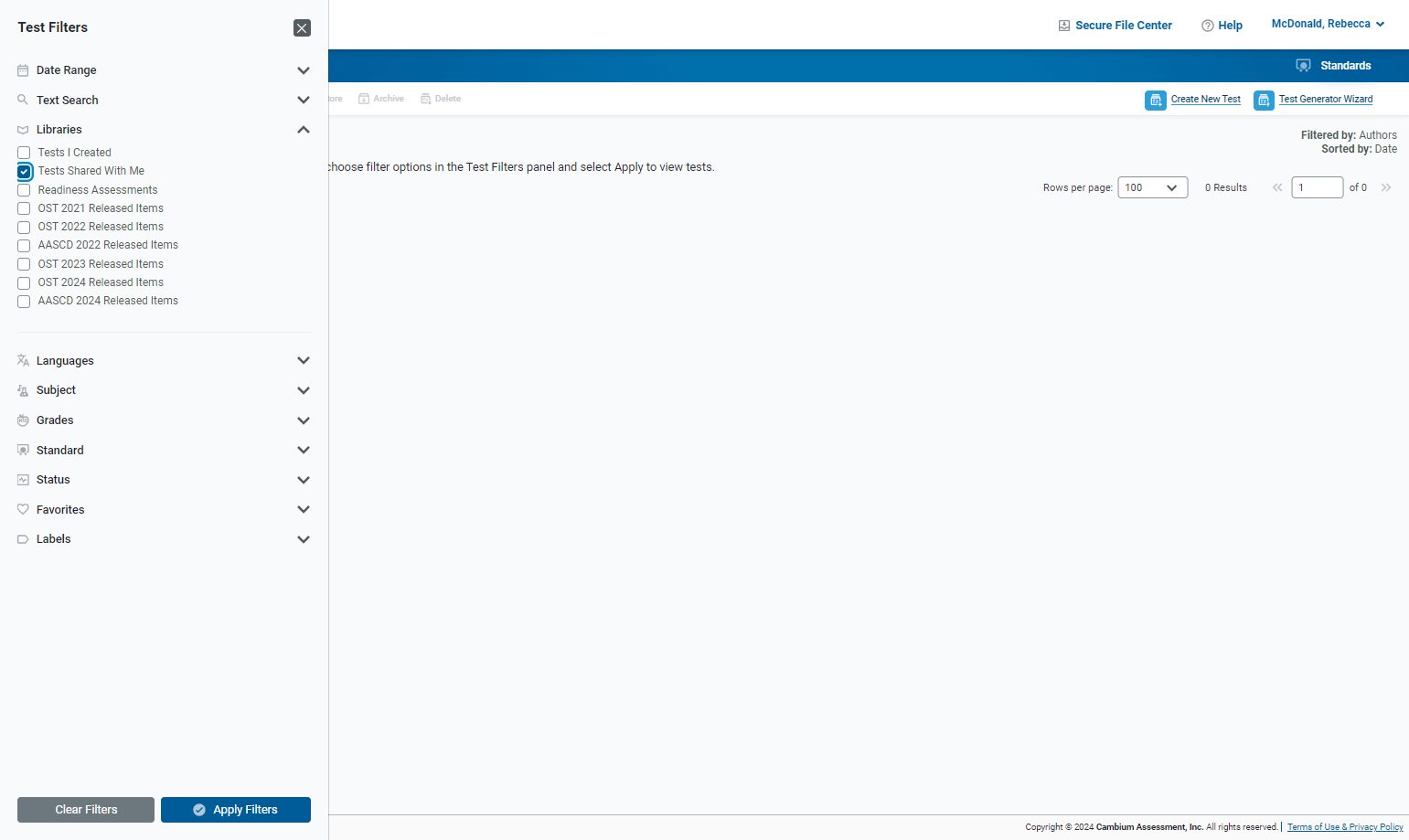This screenshot has width=1409, height=840.
Task: Check AASCD 2022 Released Items checkbox
Action: pyautogui.click(x=24, y=245)
